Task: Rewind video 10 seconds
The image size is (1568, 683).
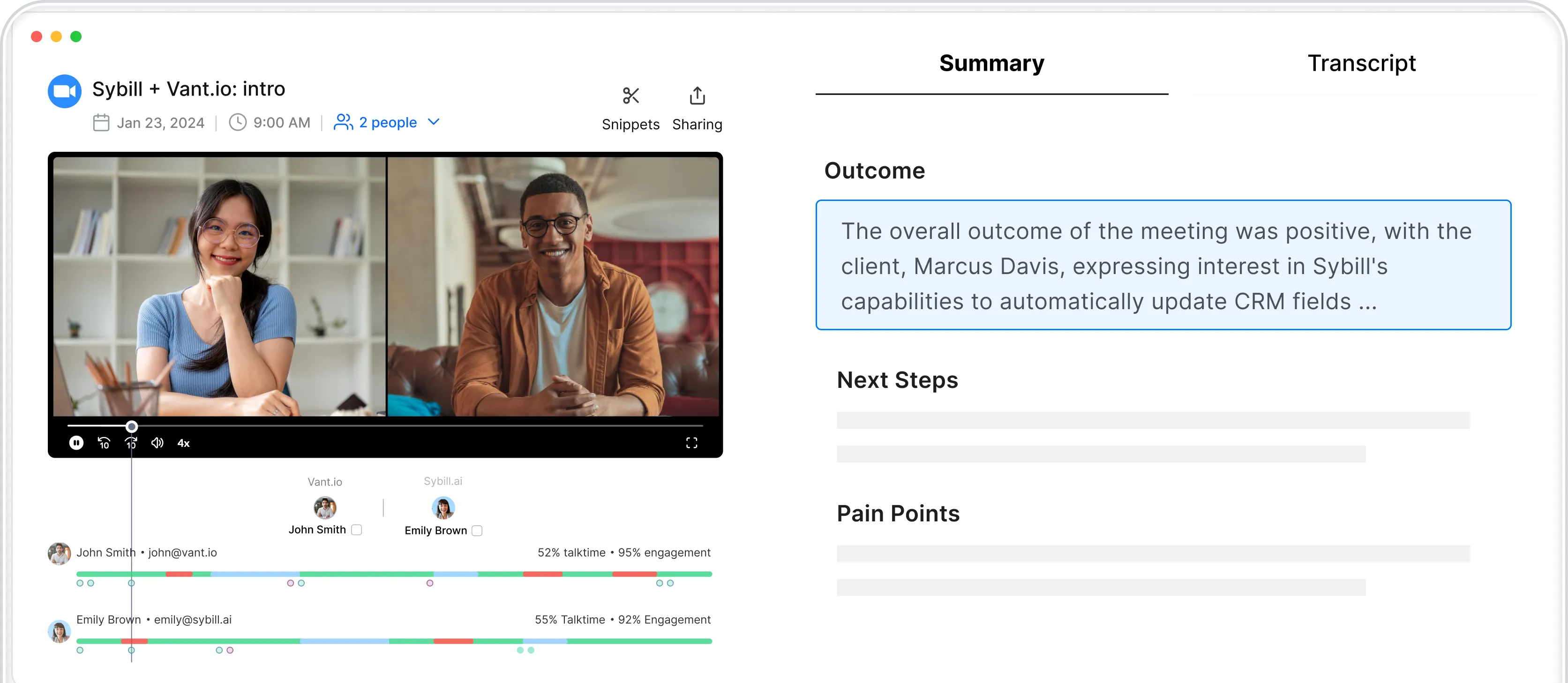Action: [104, 443]
